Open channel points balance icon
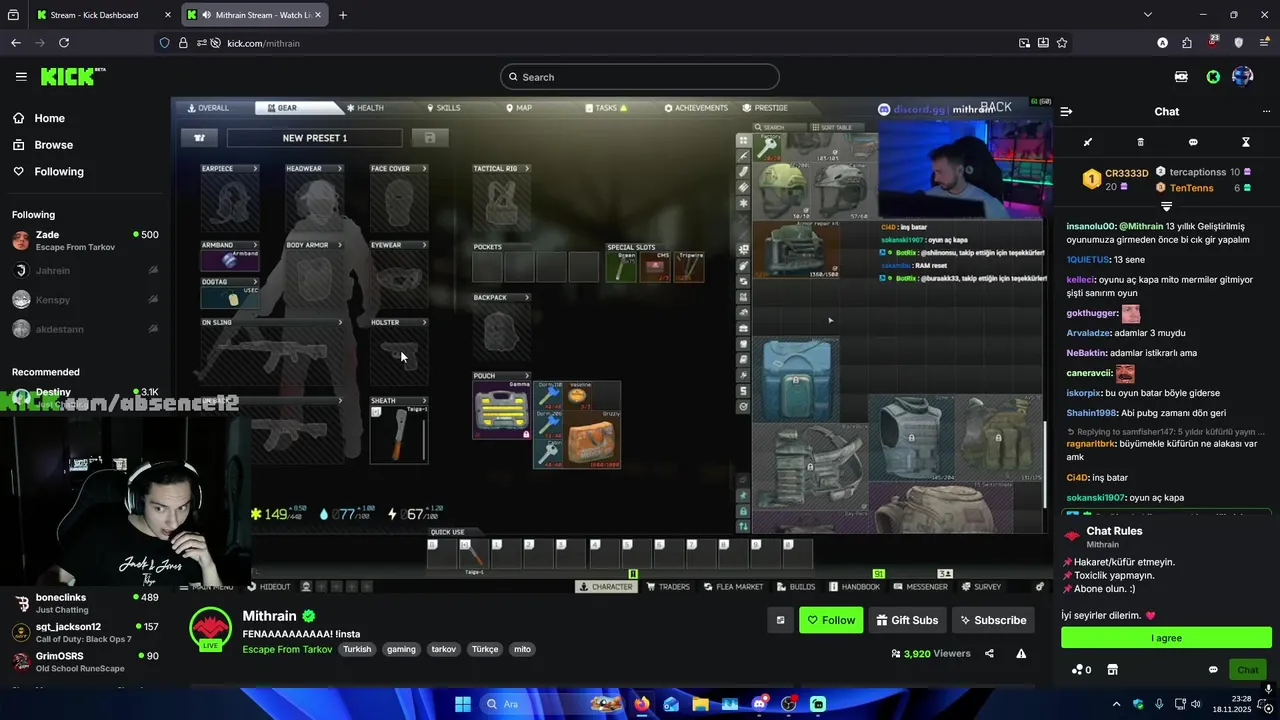This screenshot has height=720, width=1280. [1081, 669]
